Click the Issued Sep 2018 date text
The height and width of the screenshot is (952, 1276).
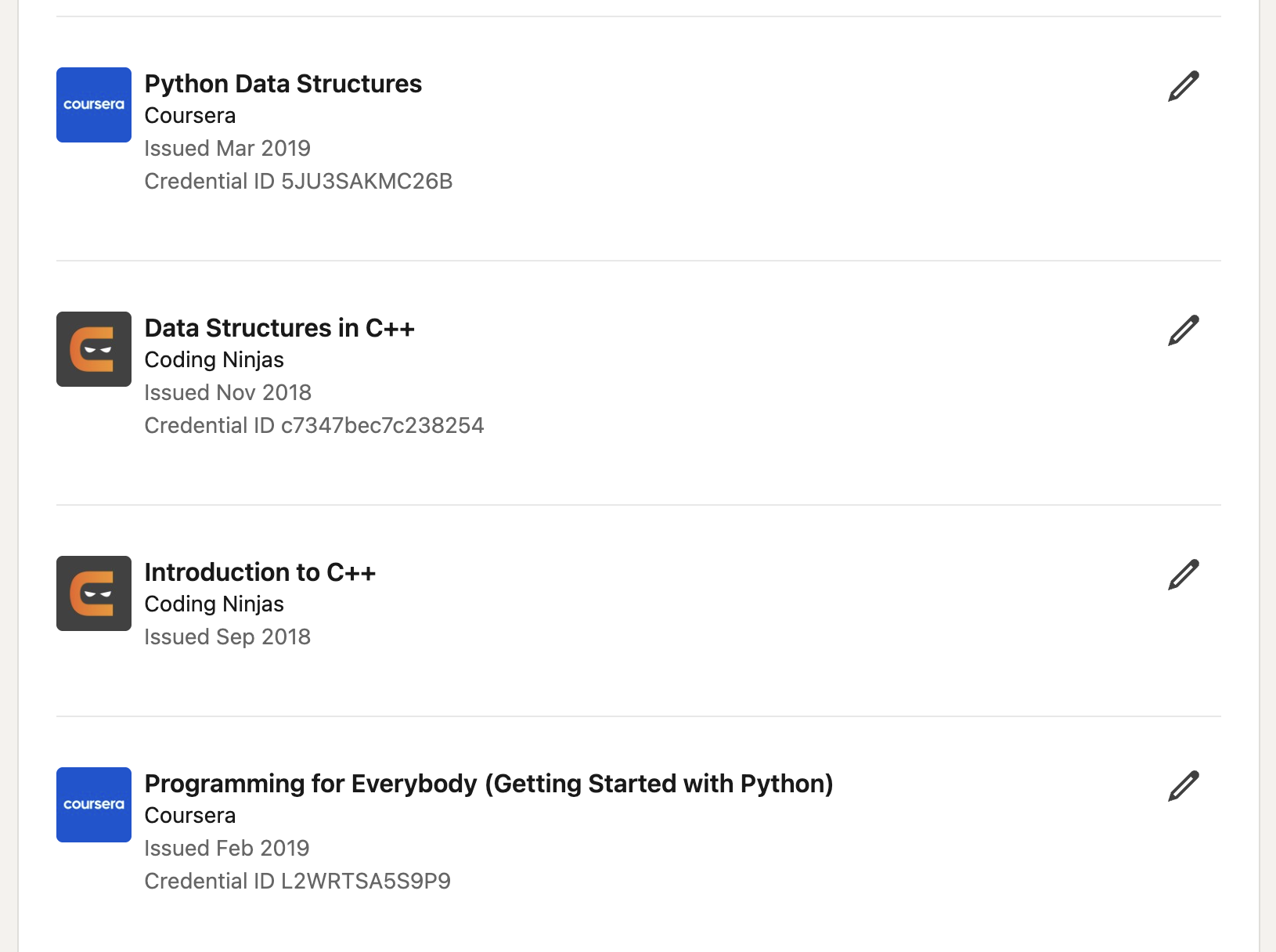[x=228, y=637]
